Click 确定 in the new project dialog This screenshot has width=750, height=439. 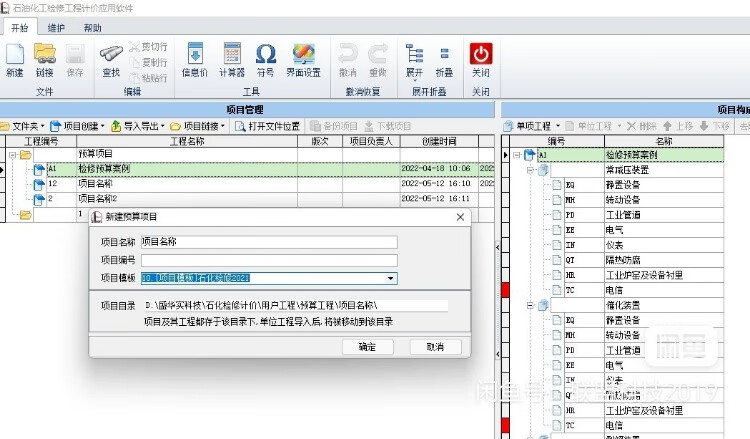367,347
